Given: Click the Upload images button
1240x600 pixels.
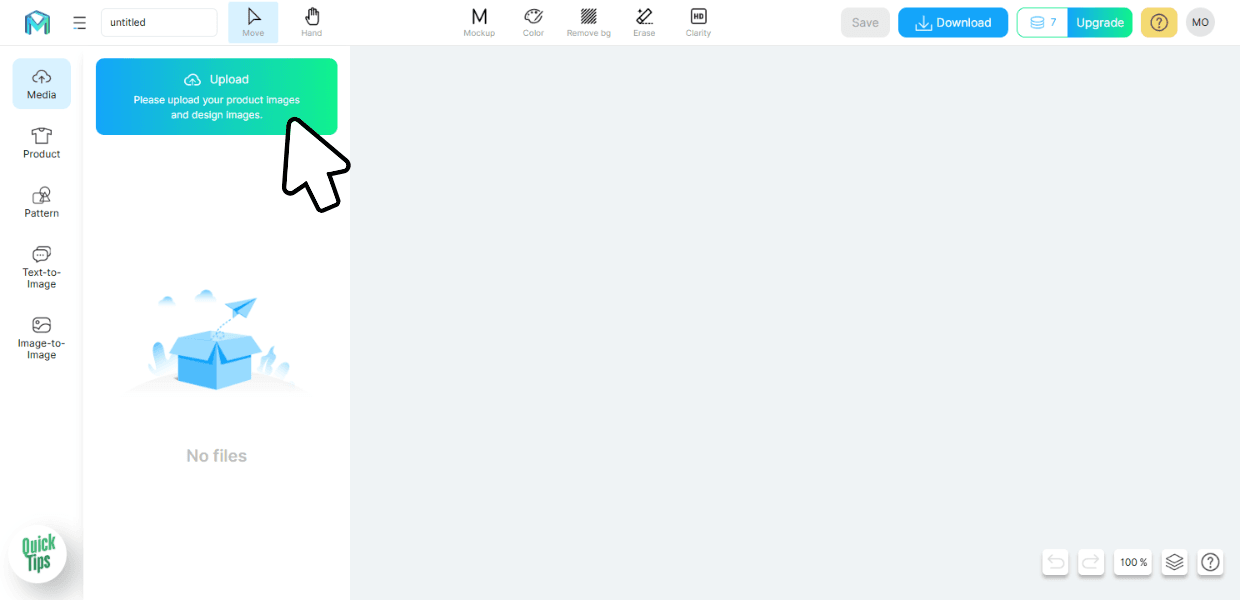Looking at the screenshot, I should (216, 96).
